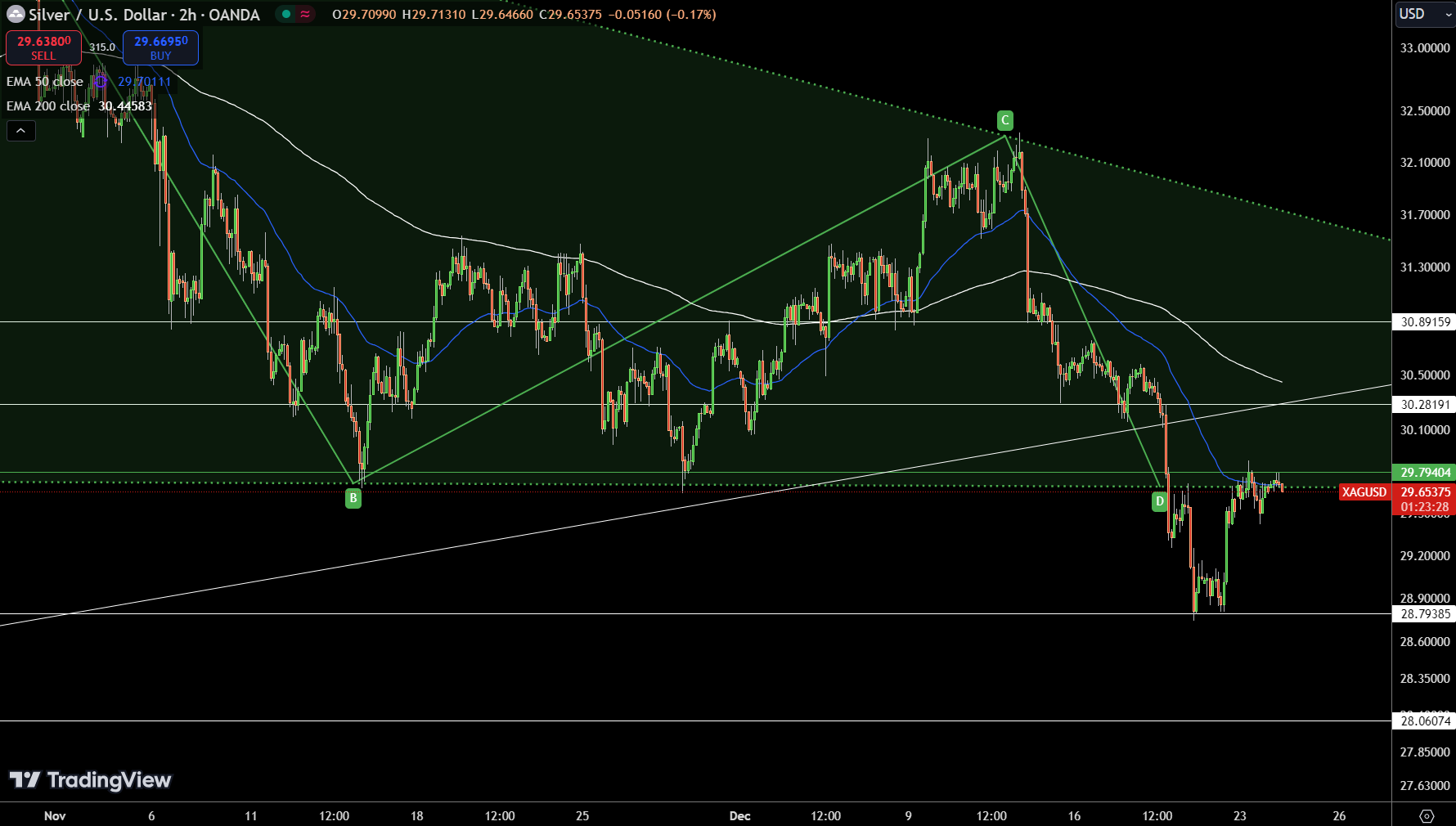Click date 9 on time axis
Image resolution: width=1456 pixels, height=826 pixels.
(x=909, y=816)
